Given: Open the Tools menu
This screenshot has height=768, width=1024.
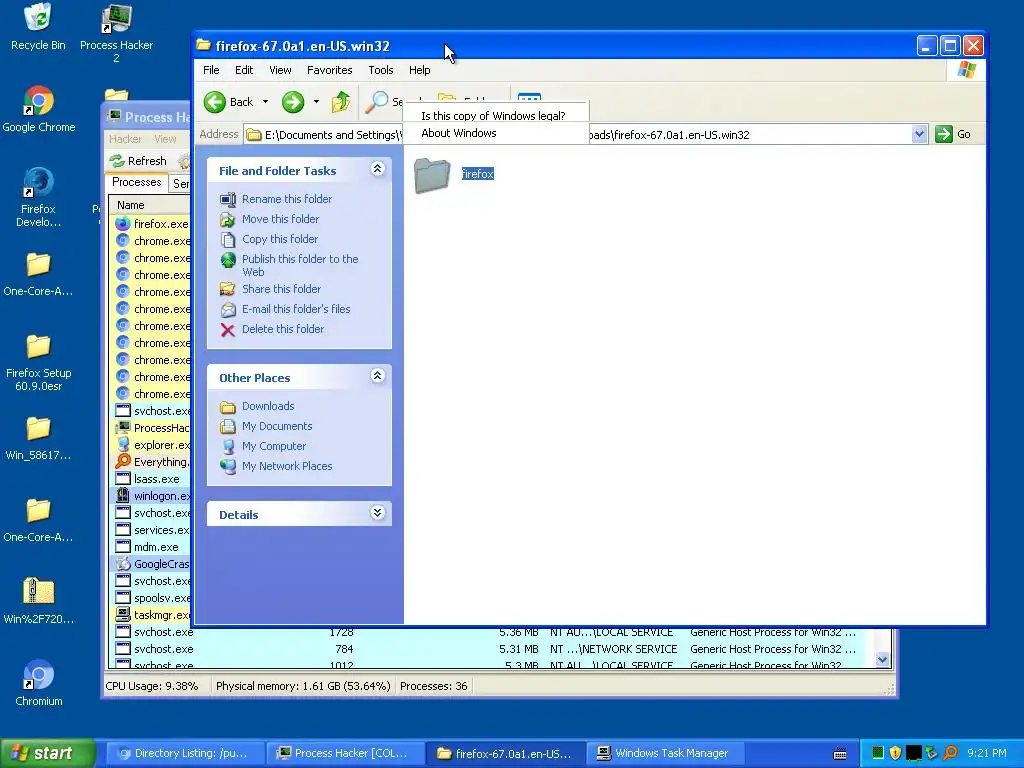Looking at the screenshot, I should point(381,70).
